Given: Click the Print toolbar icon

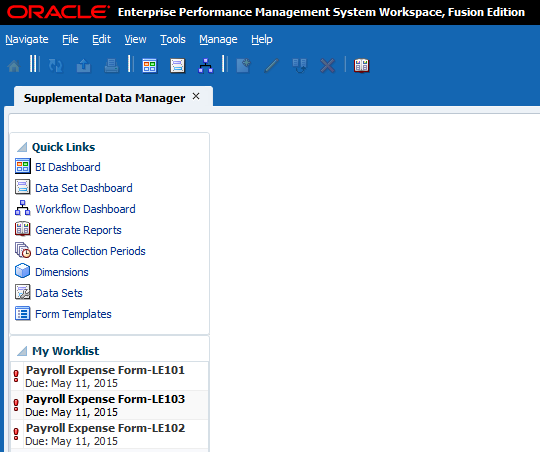Looking at the screenshot, I should (x=112, y=65).
